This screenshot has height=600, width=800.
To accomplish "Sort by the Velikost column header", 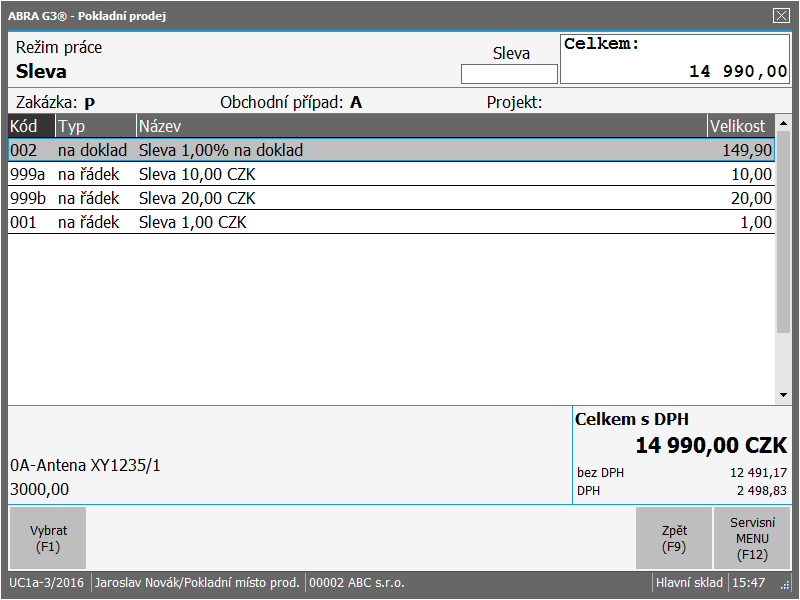I will coord(739,126).
